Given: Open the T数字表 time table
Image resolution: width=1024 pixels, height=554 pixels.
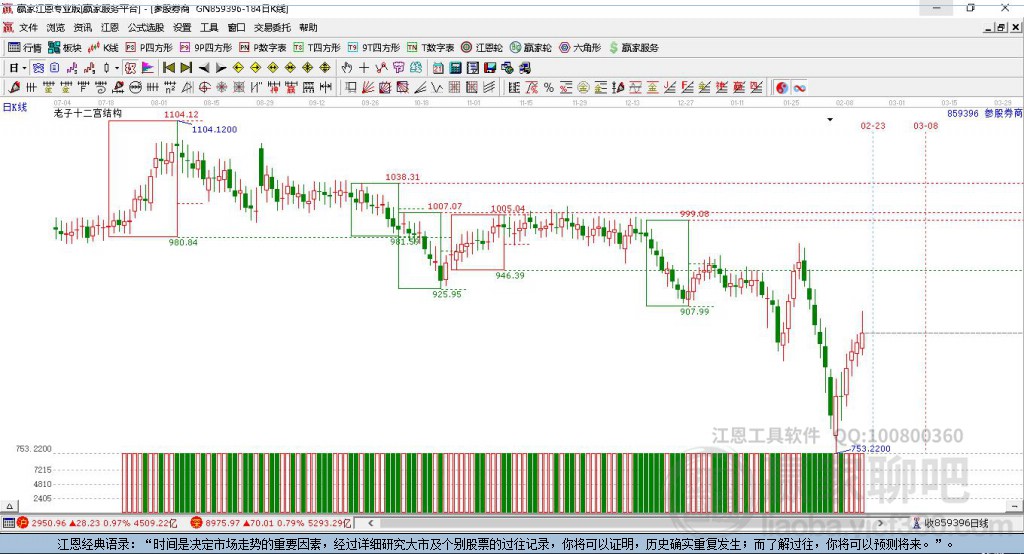Looking at the screenshot, I should pos(430,48).
